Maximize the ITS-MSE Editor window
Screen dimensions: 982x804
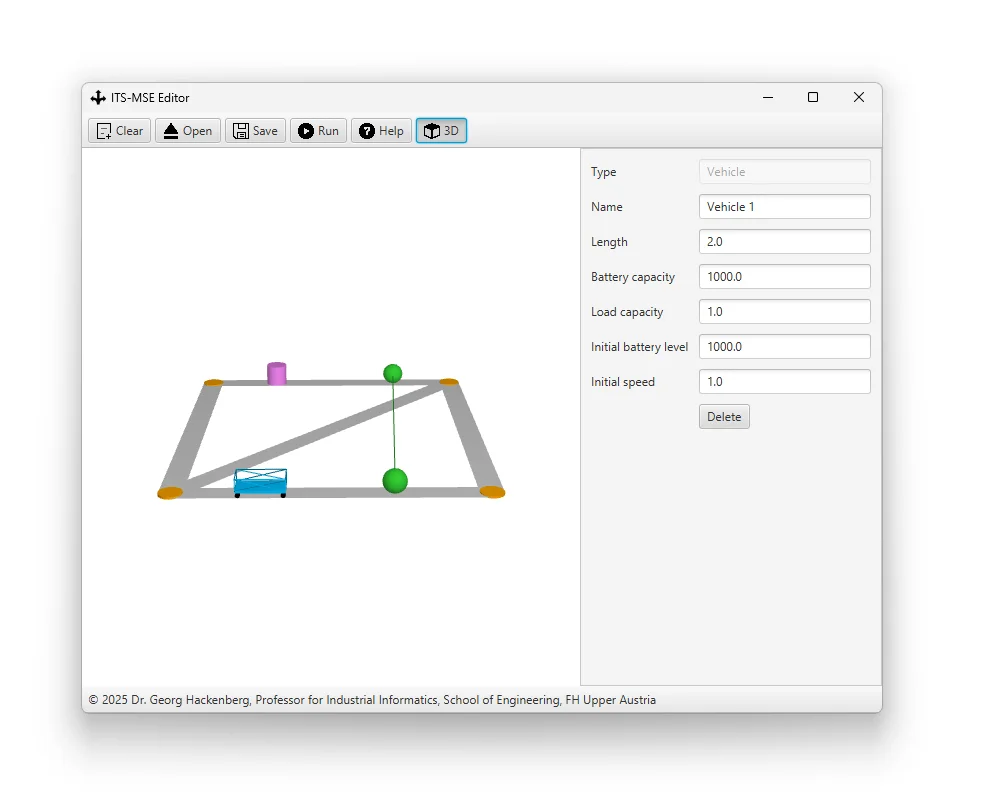813,97
